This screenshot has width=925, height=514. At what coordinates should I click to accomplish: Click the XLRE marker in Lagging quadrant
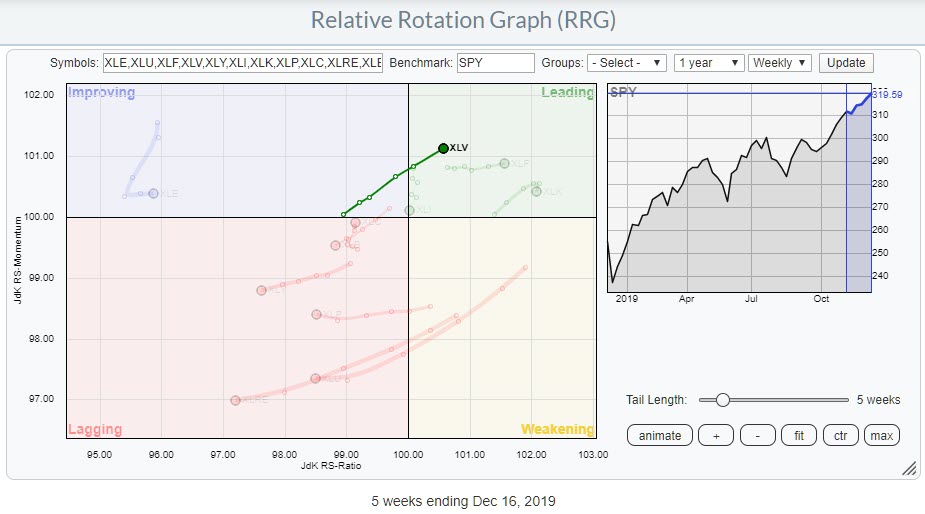pyautogui.click(x=235, y=400)
